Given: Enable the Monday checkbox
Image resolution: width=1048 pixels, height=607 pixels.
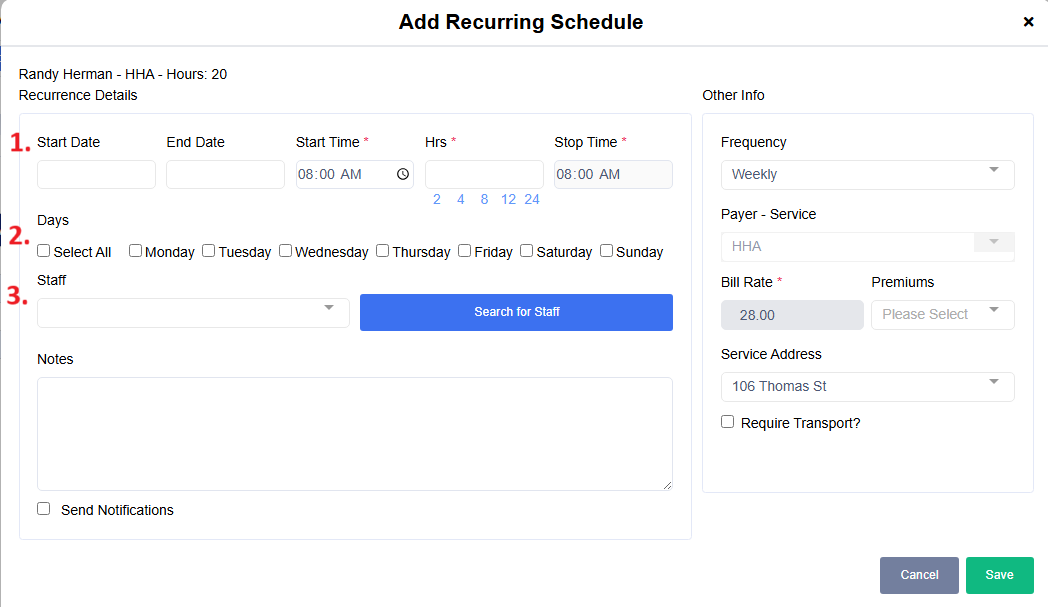Looking at the screenshot, I should tap(135, 251).
